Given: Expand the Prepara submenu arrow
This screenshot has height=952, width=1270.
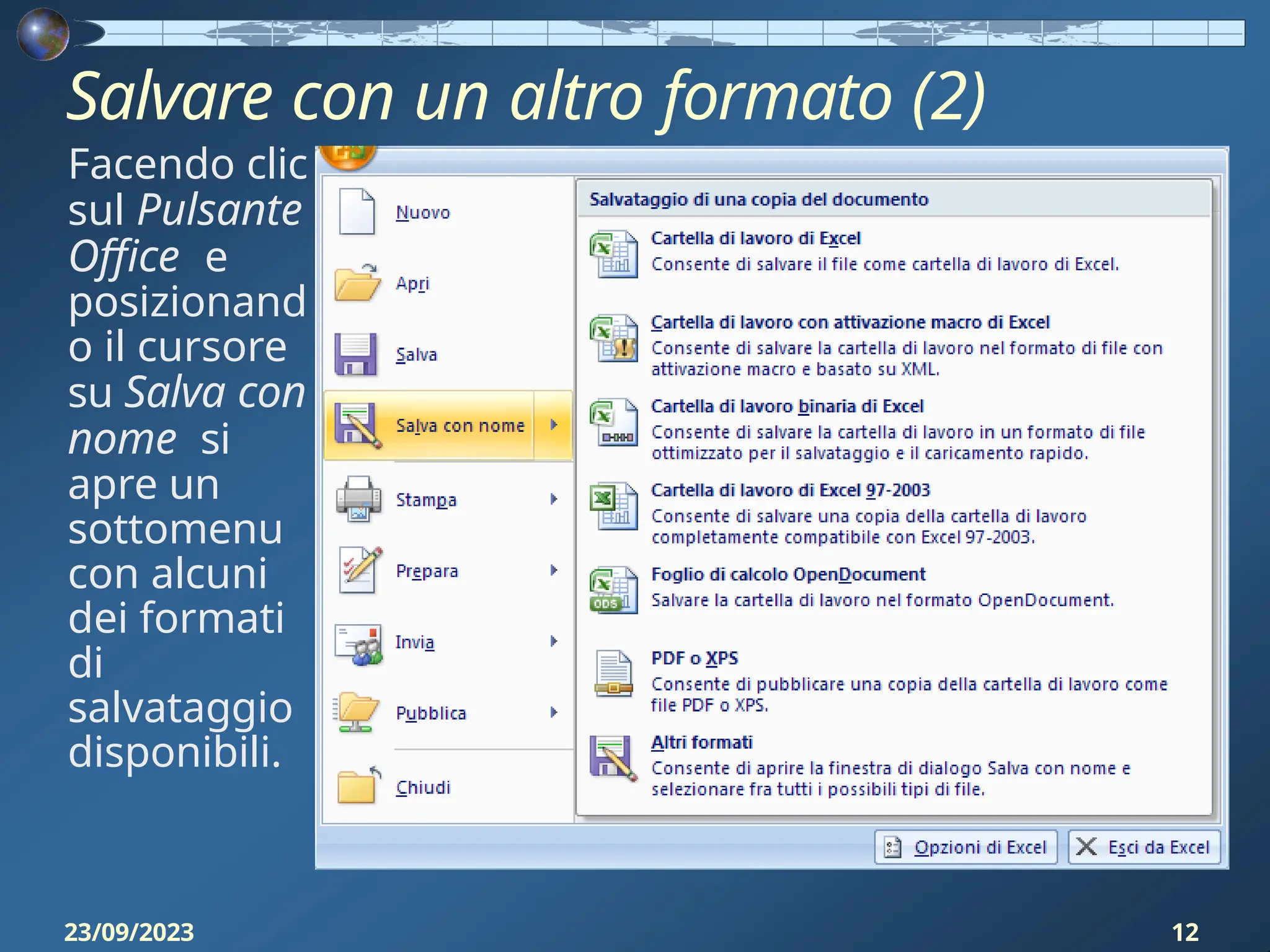Looking at the screenshot, I should click(554, 570).
